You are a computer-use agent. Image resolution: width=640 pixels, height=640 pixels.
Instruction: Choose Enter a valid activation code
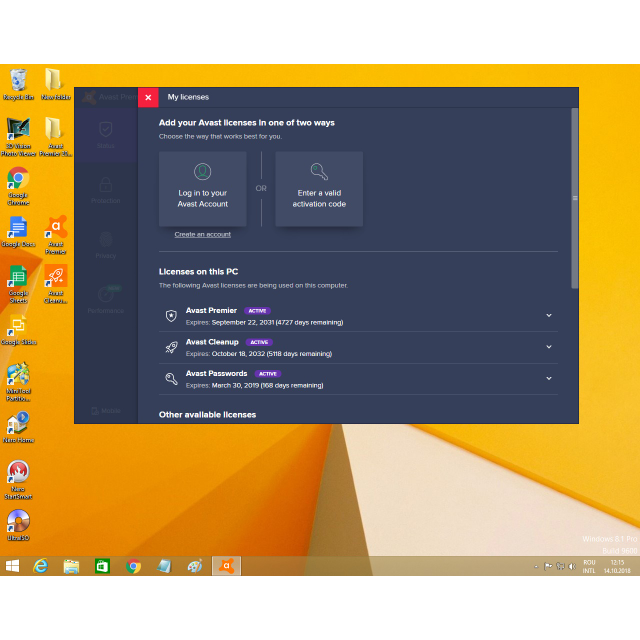pyautogui.click(x=319, y=189)
